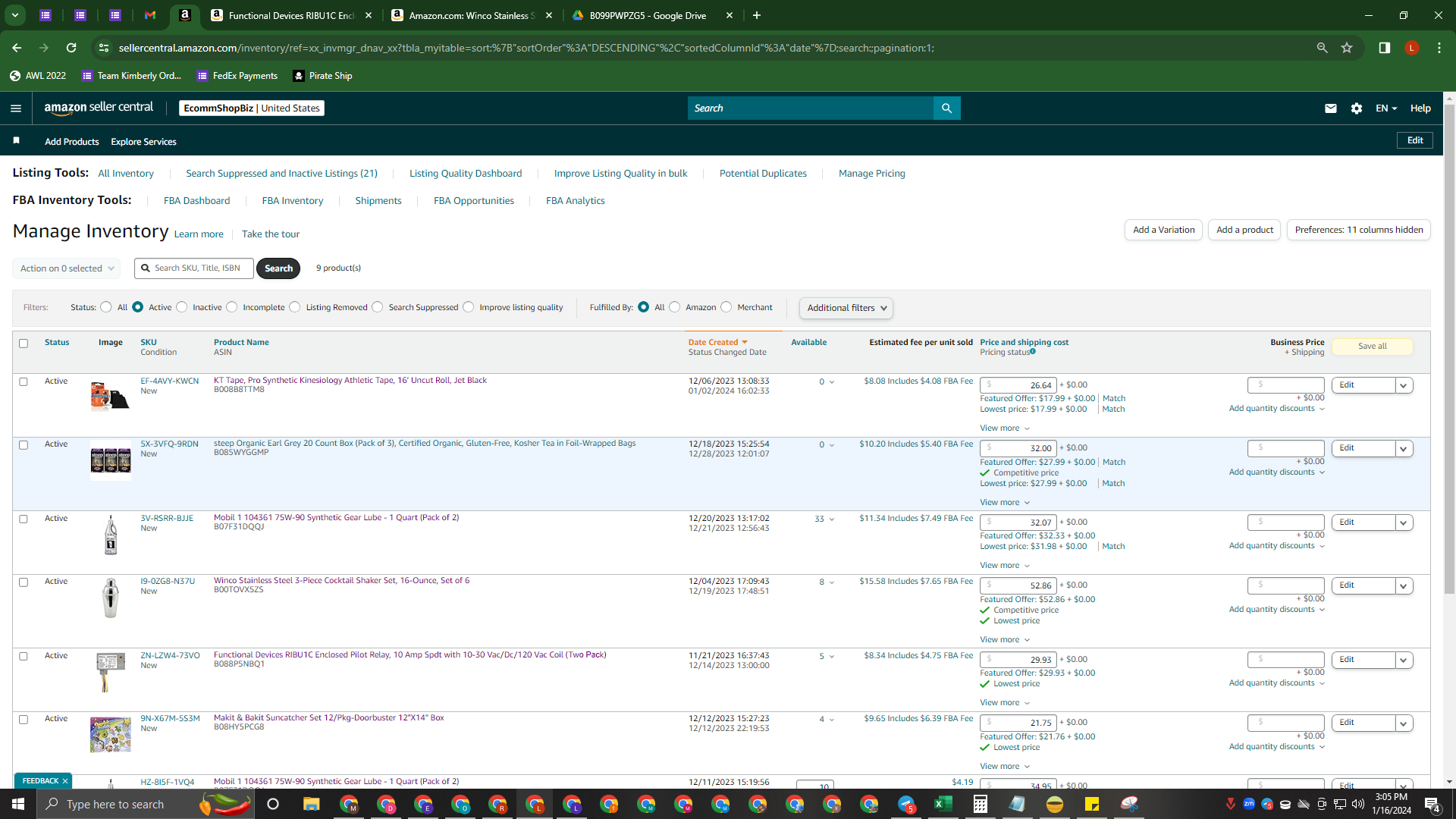Edit the 26.64 price field for KT Tape
The height and width of the screenshot is (819, 1456).
click(x=1018, y=385)
